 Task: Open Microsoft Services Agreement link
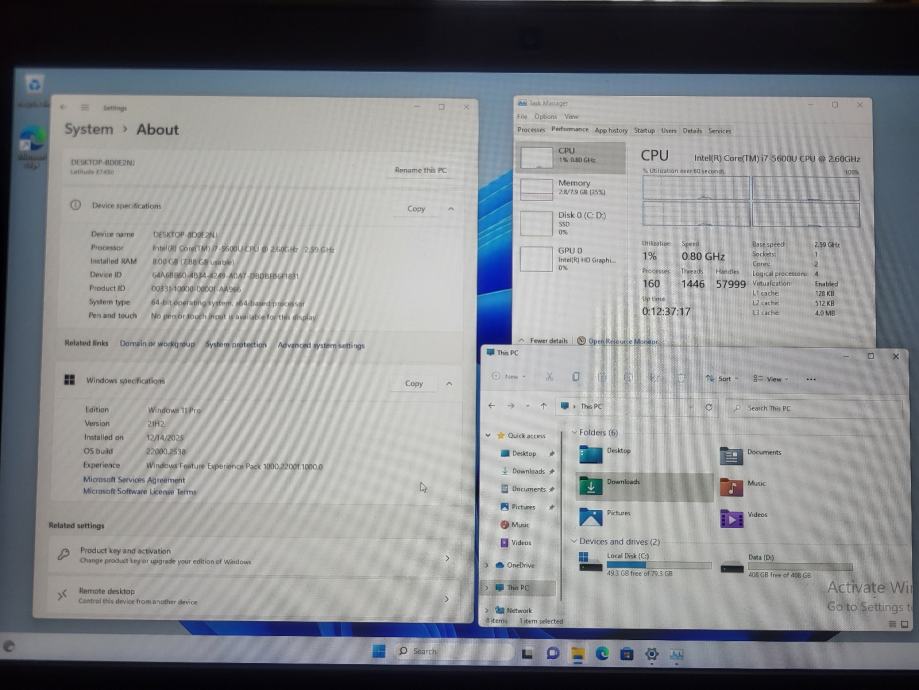(134, 480)
